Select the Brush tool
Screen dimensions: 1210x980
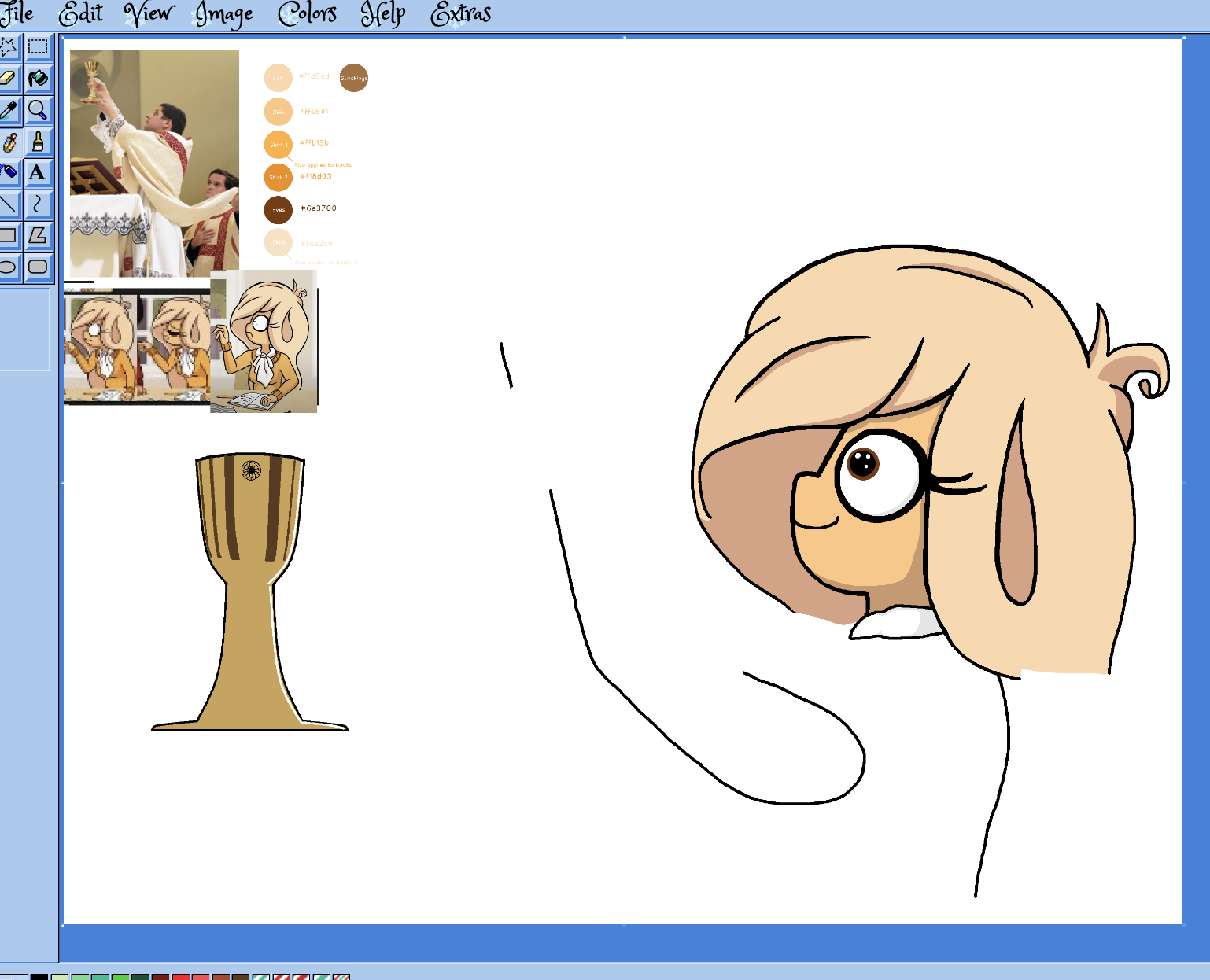click(x=38, y=142)
